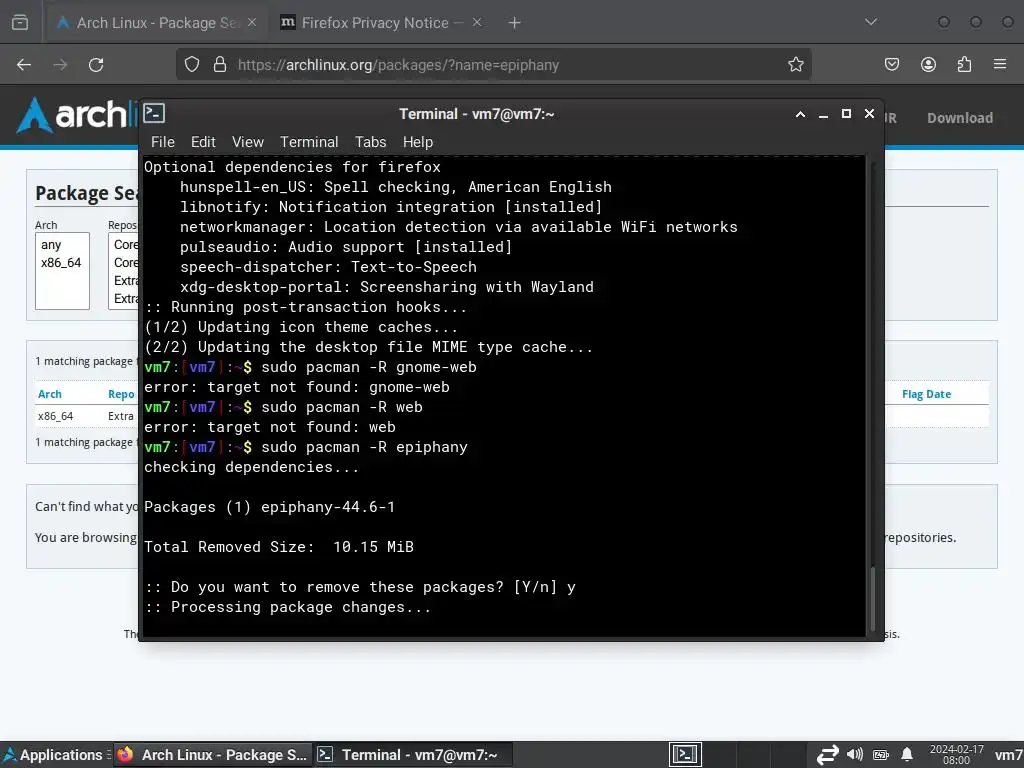Bookmark this page with the star icon
The height and width of the screenshot is (768, 1024).
click(x=795, y=65)
